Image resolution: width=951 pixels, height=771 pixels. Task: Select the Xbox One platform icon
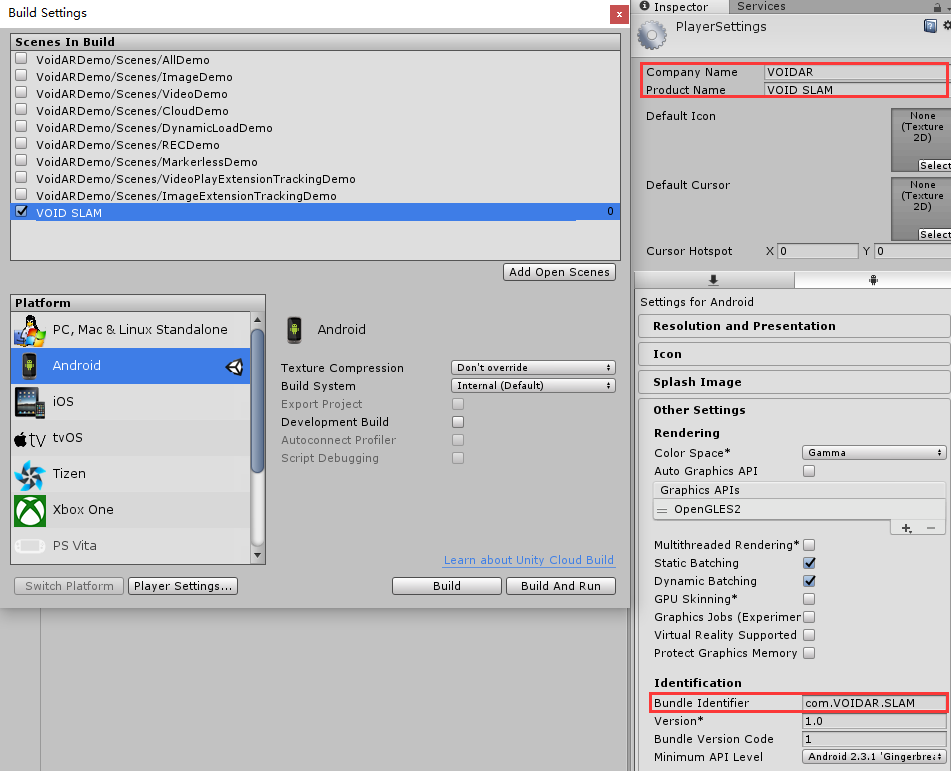coord(30,510)
